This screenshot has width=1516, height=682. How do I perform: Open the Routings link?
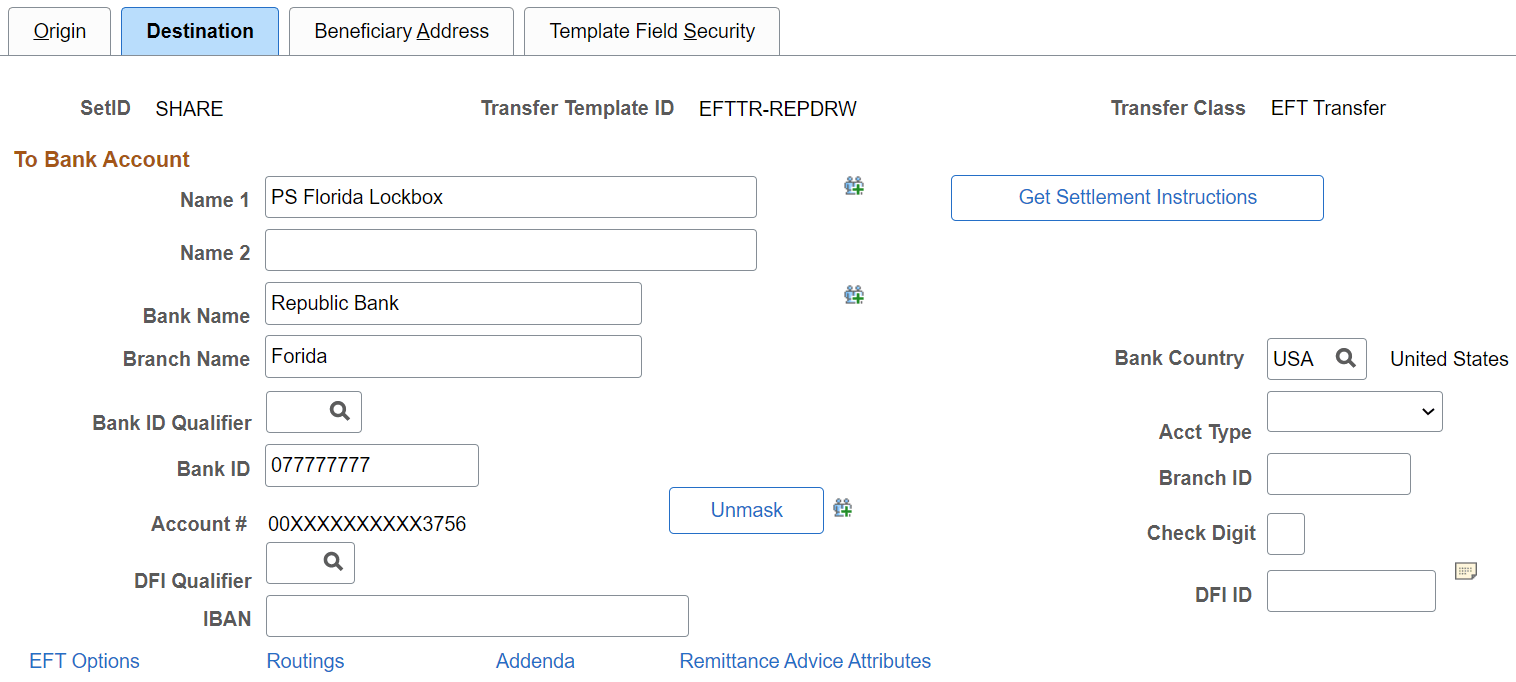[x=305, y=661]
